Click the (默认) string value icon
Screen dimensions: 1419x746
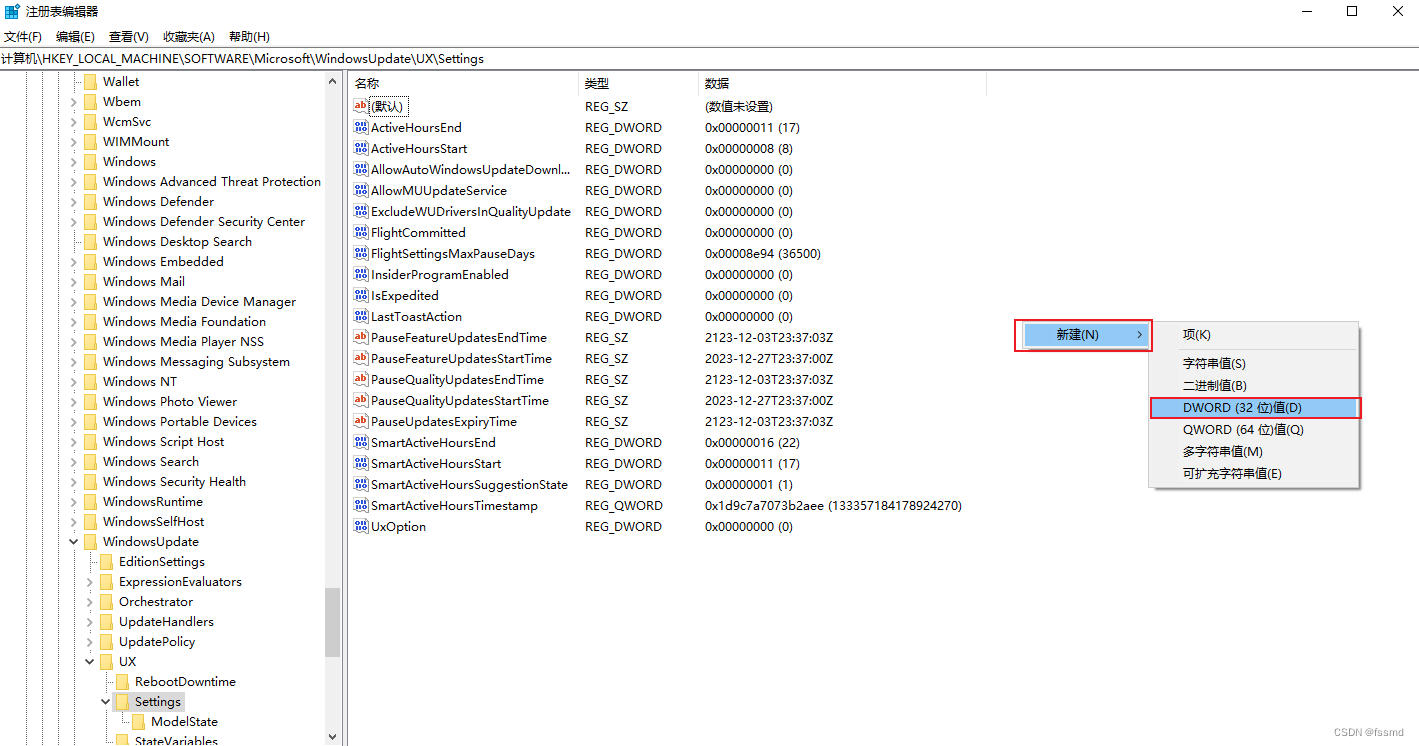click(x=360, y=106)
